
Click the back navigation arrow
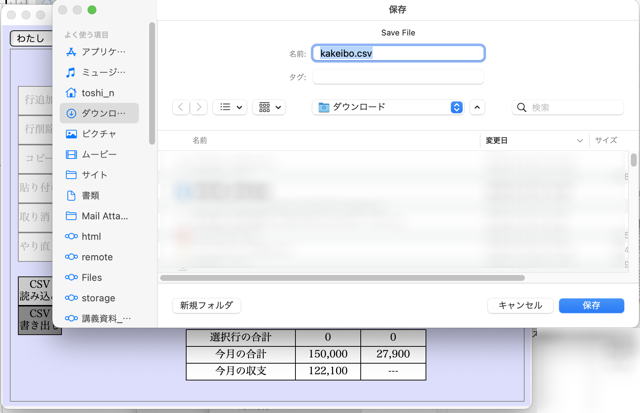tap(180, 107)
